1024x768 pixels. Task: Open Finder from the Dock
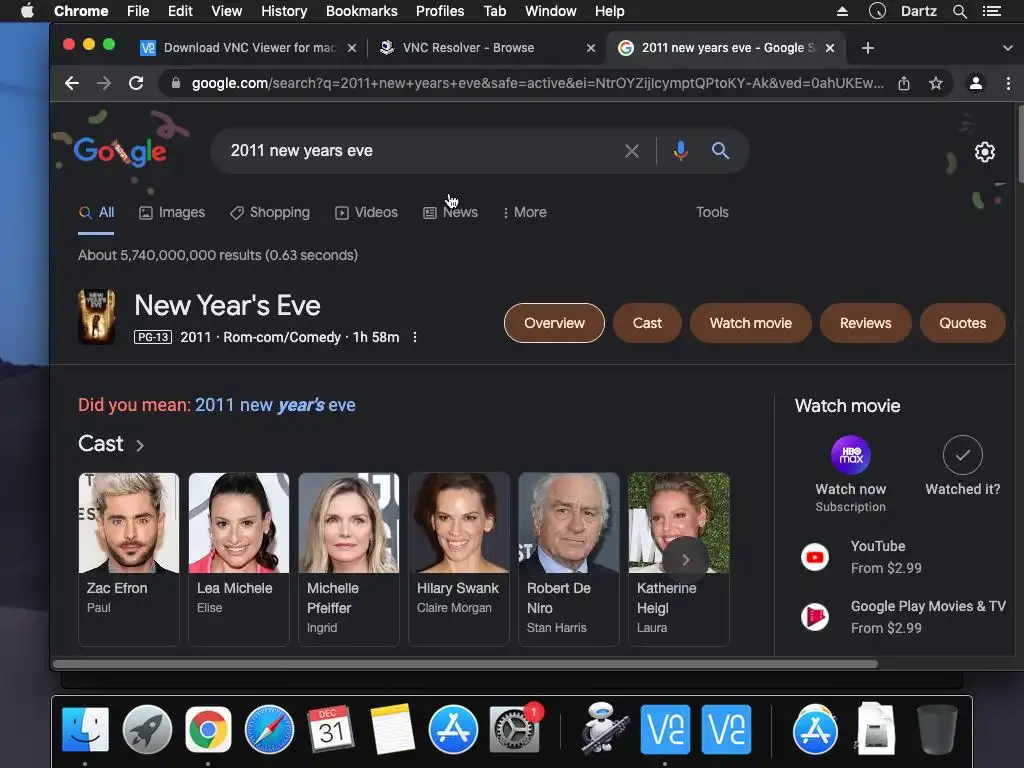pyautogui.click(x=86, y=729)
